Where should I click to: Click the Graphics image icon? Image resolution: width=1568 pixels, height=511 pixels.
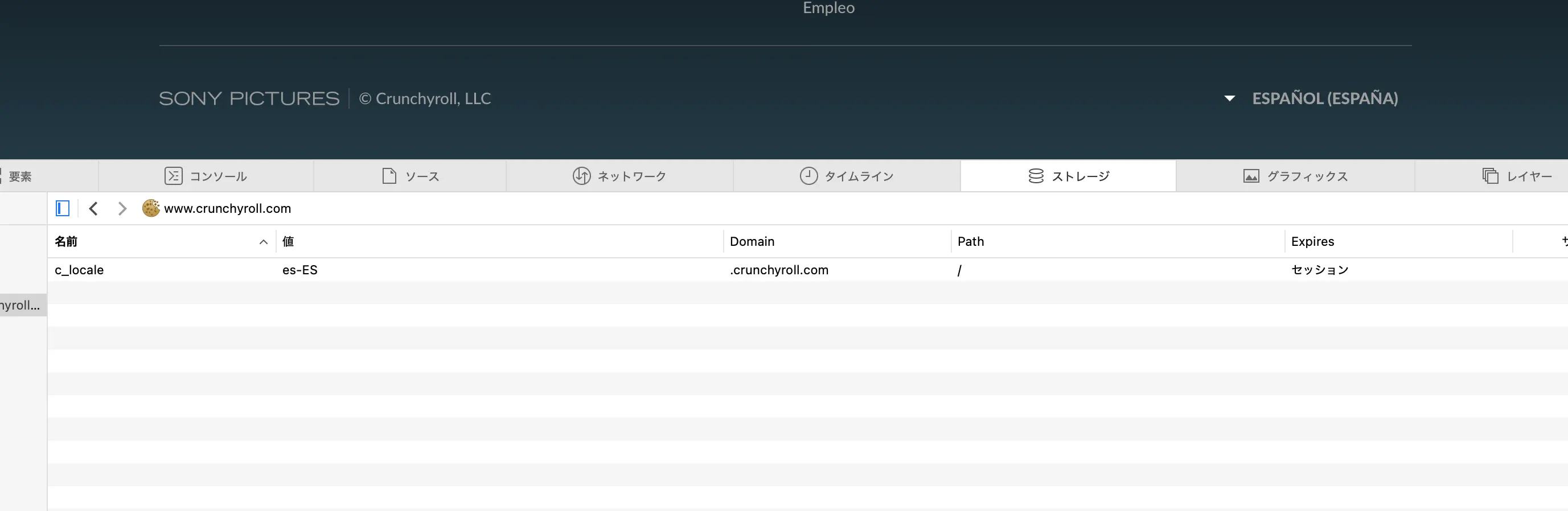(1251, 176)
